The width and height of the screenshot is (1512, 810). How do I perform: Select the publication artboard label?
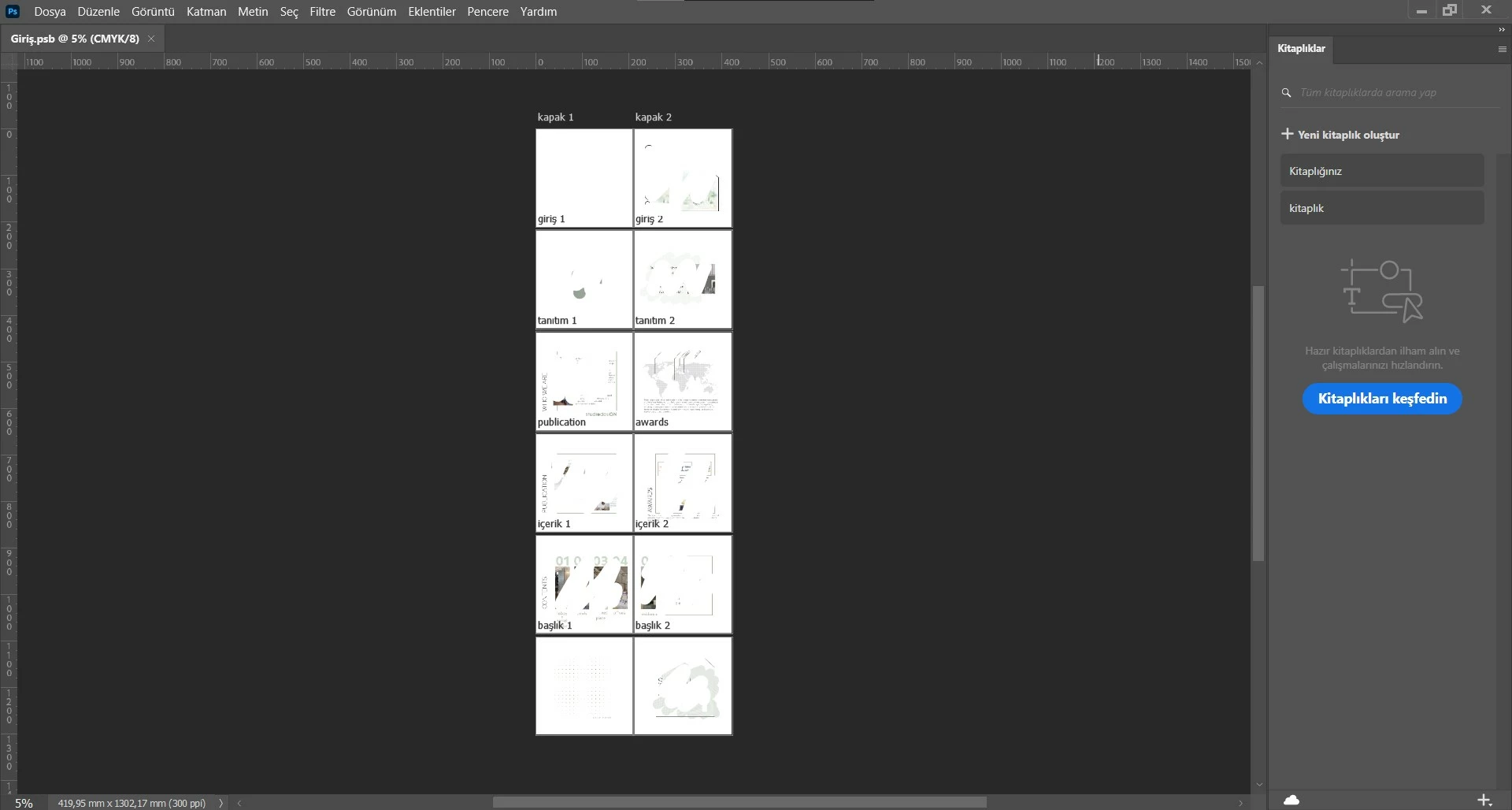pos(561,422)
